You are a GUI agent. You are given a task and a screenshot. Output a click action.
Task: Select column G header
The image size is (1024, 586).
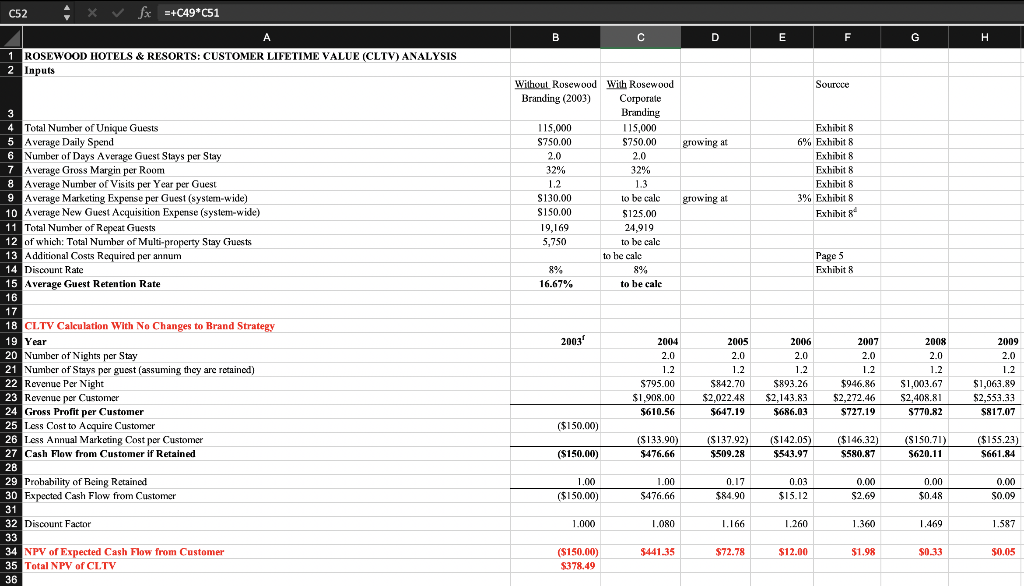tap(914, 37)
